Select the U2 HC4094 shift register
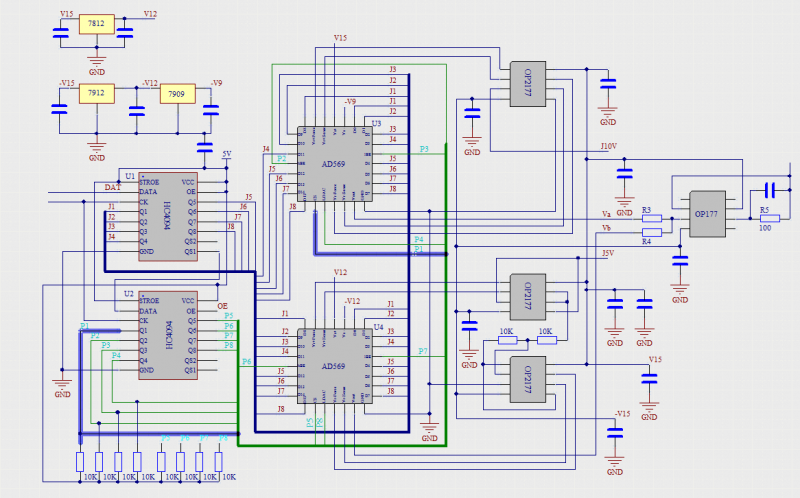Viewport: 800px width, 498px height. (x=167, y=335)
